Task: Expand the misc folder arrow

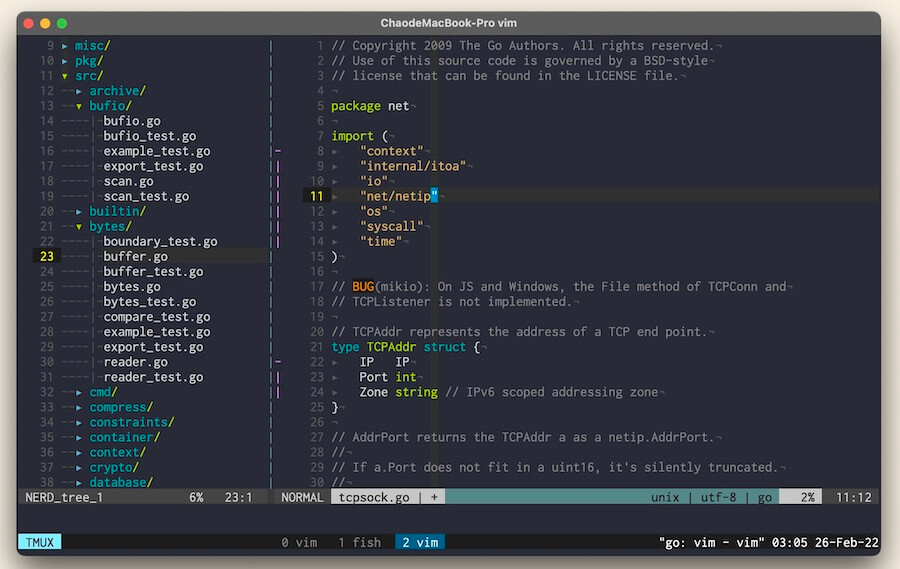Action: [65, 46]
